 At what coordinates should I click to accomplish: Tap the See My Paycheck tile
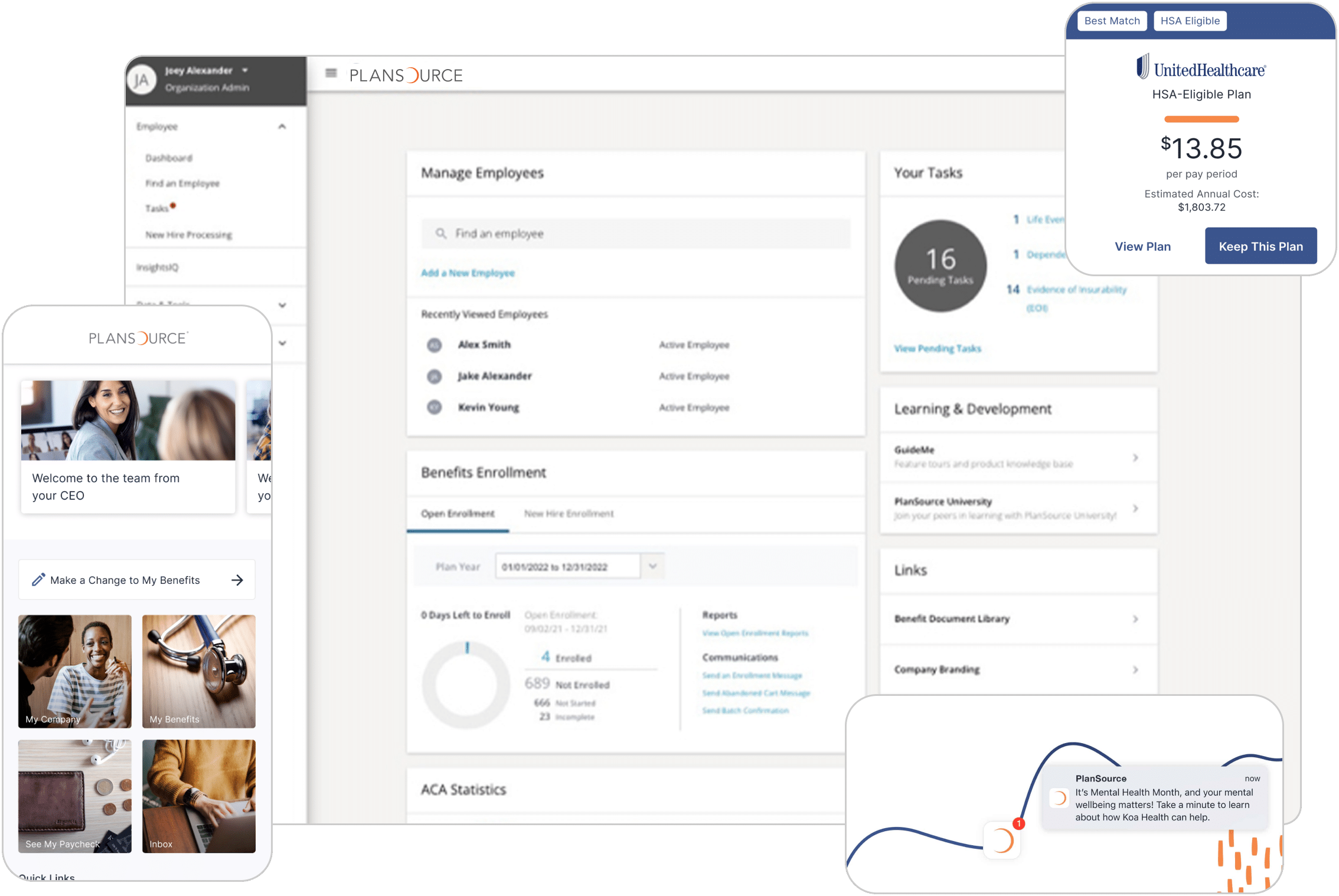click(75, 796)
